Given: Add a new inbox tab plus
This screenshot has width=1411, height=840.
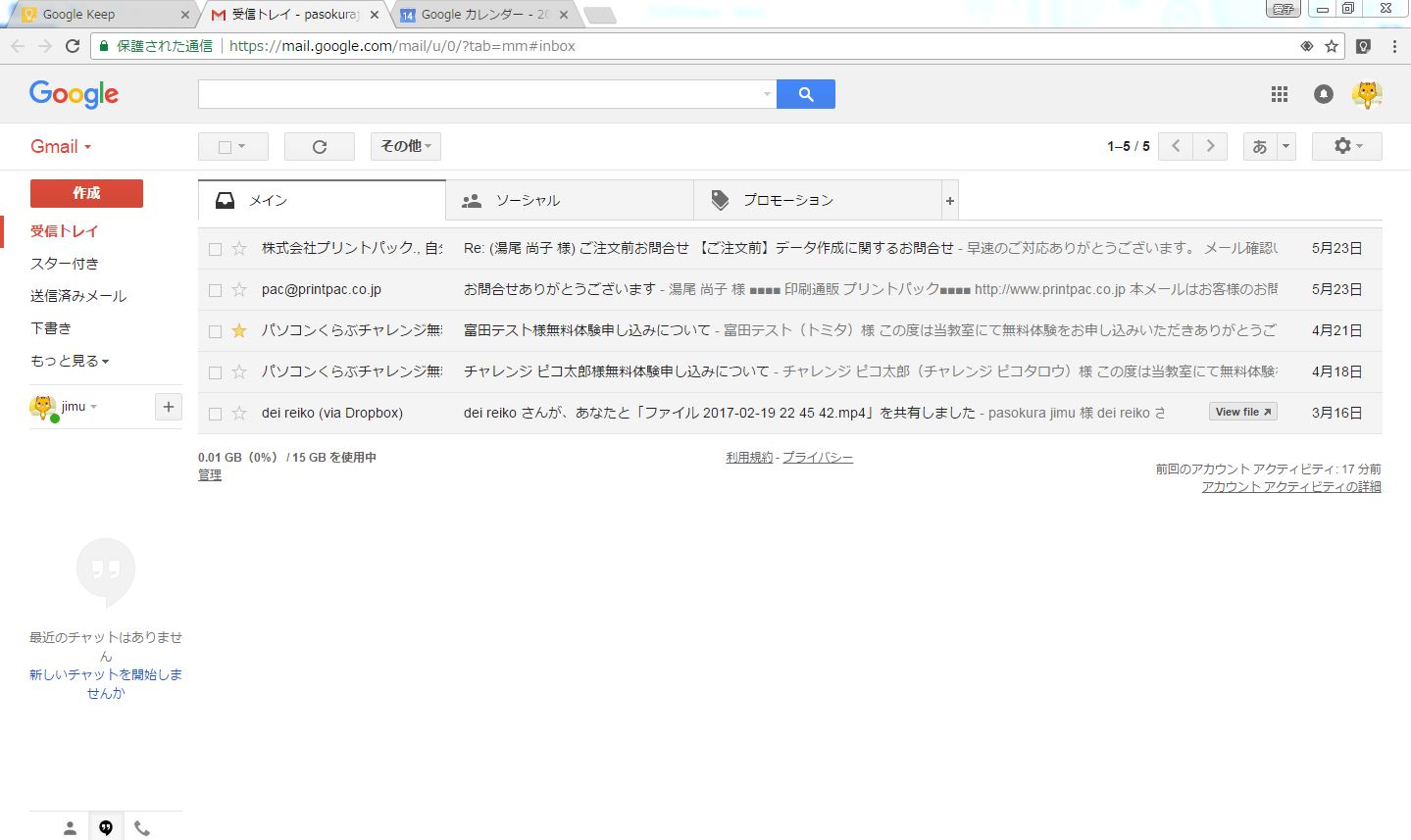Looking at the screenshot, I should click(949, 201).
